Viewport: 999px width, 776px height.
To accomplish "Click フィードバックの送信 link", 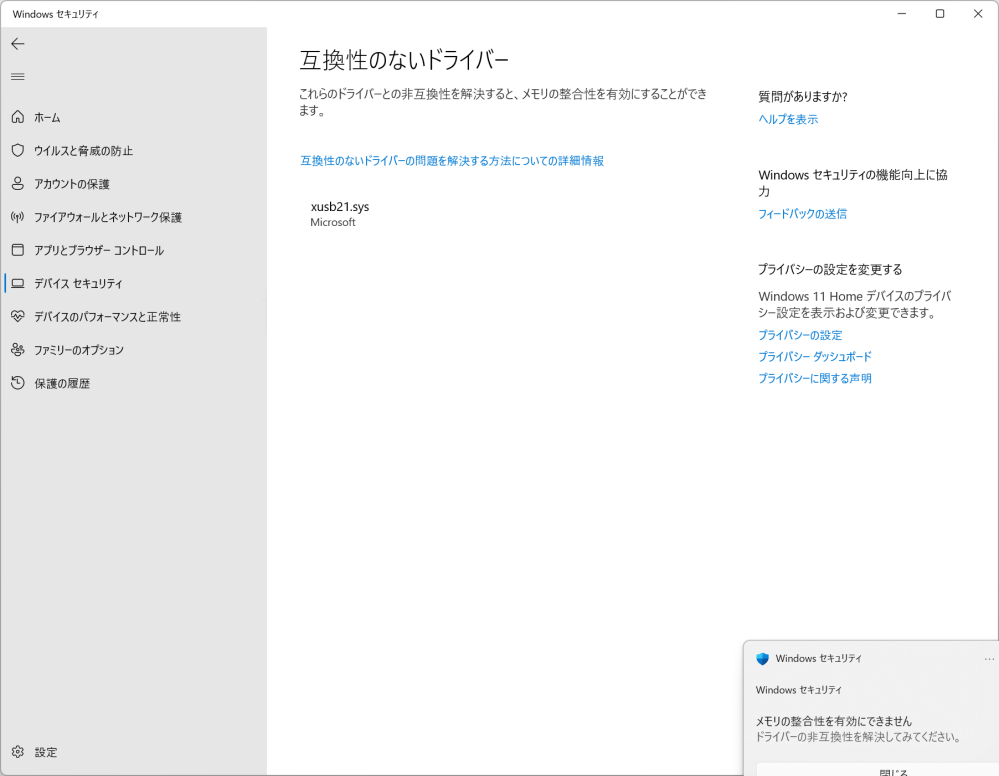I will [802, 214].
